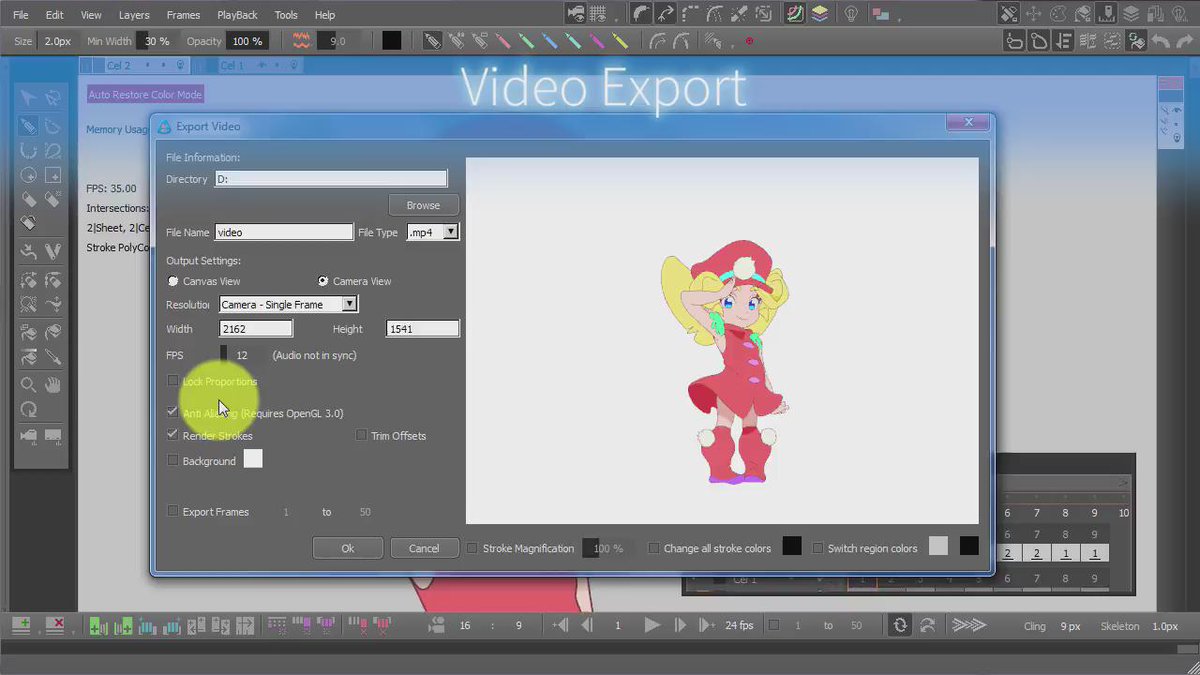Select the red pencil preset
The image size is (1200, 675).
click(x=502, y=41)
